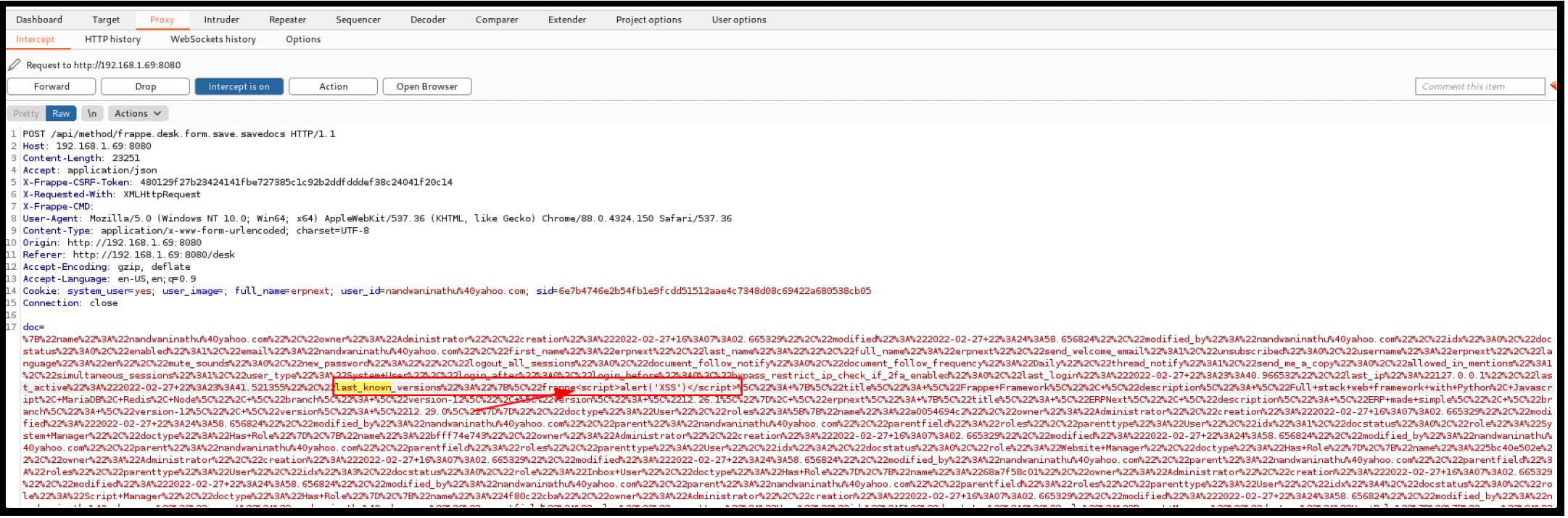The image size is (1568, 518).
Task: Switch to Pretty message view
Action: (26, 113)
